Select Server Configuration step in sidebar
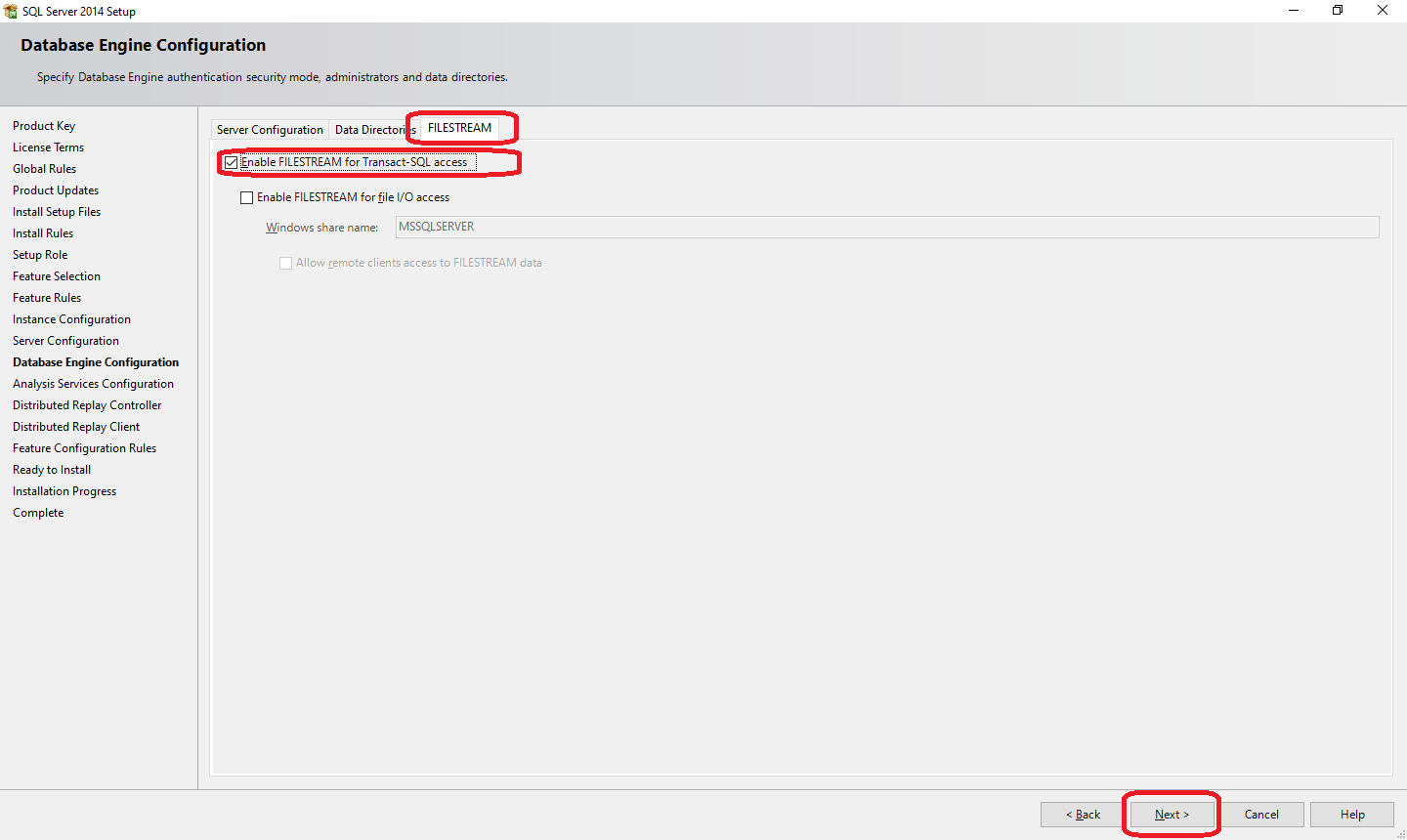 65,341
